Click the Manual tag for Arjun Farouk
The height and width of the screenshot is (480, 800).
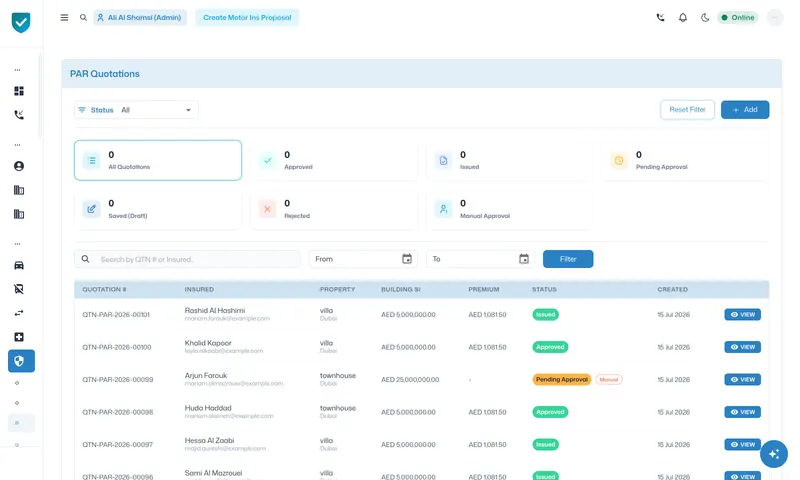(x=609, y=380)
